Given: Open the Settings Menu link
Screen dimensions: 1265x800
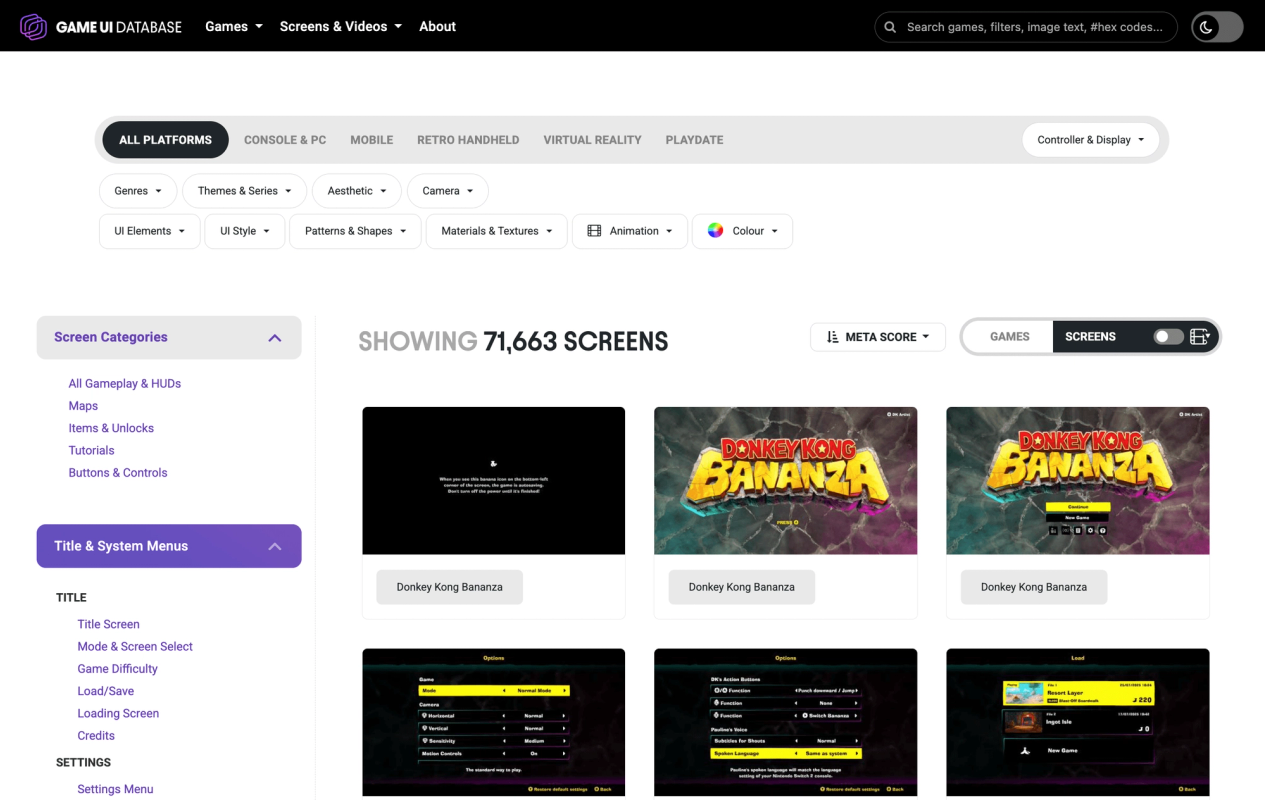Looking at the screenshot, I should (115, 789).
